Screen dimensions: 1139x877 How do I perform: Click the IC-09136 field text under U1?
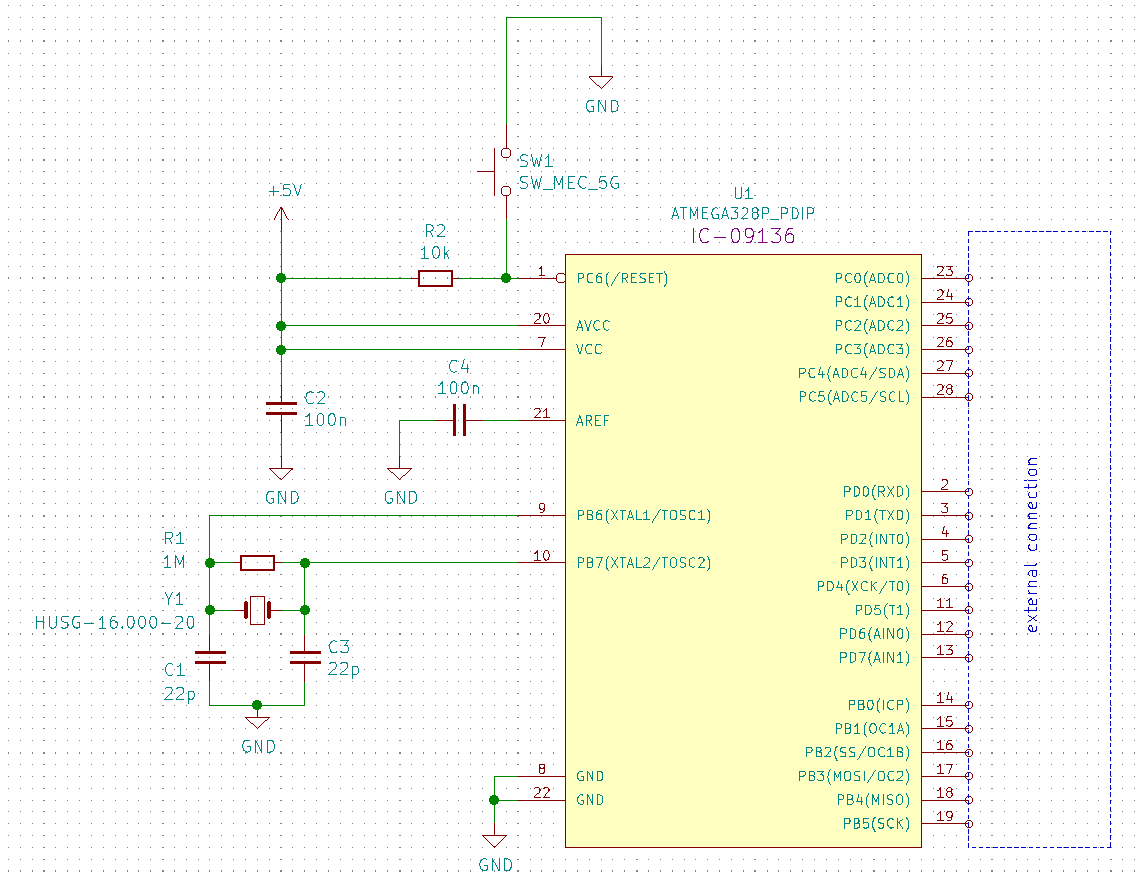[x=741, y=236]
